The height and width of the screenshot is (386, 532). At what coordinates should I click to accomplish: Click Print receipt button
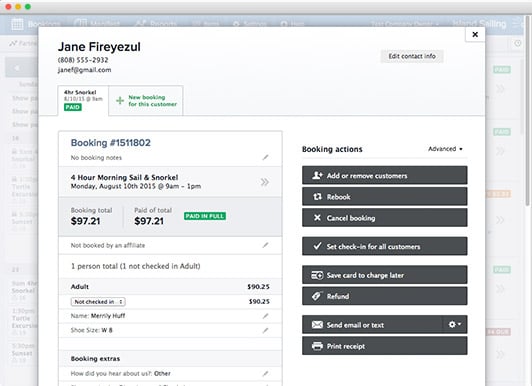[x=384, y=346]
